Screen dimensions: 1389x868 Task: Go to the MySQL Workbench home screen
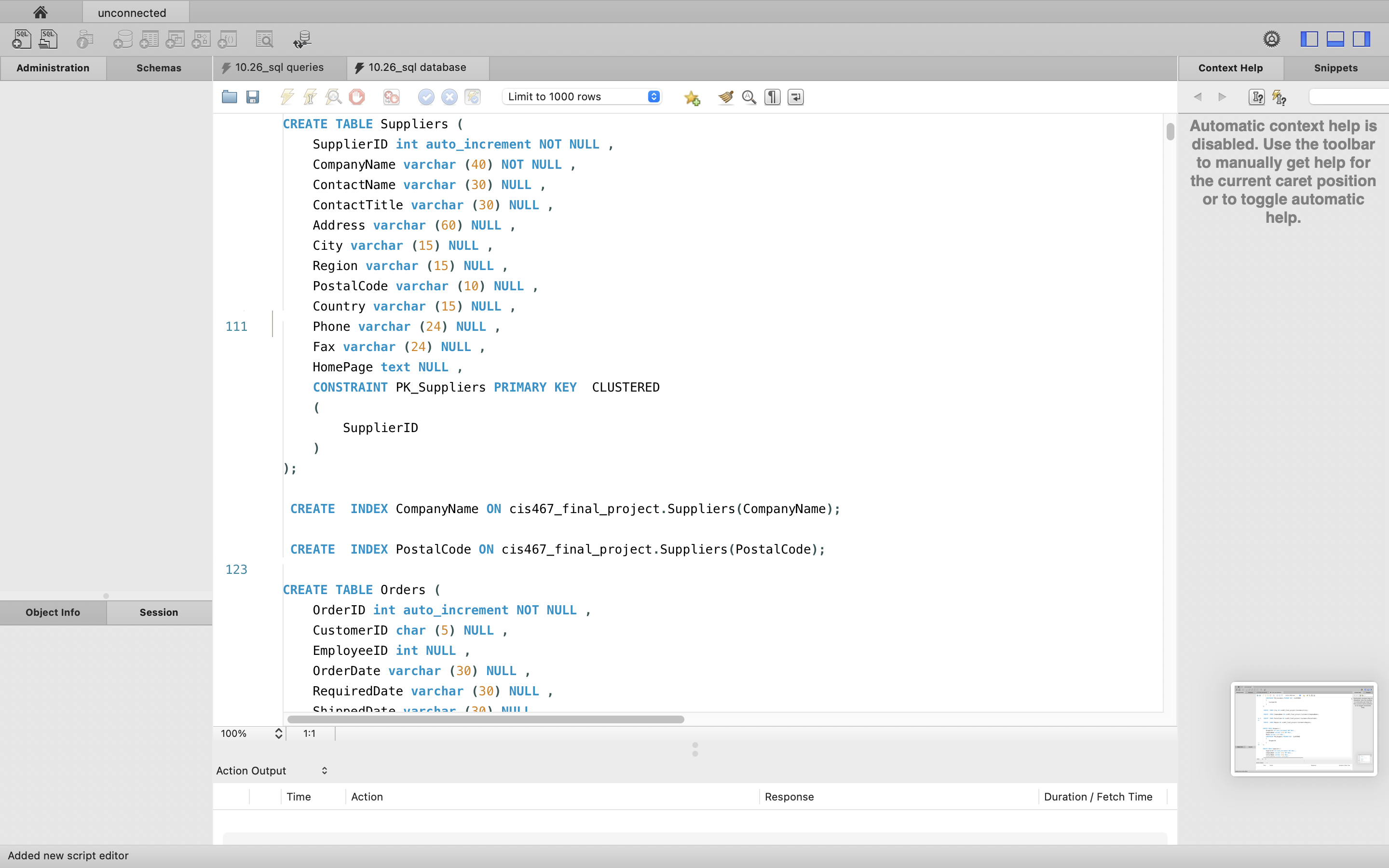40,12
